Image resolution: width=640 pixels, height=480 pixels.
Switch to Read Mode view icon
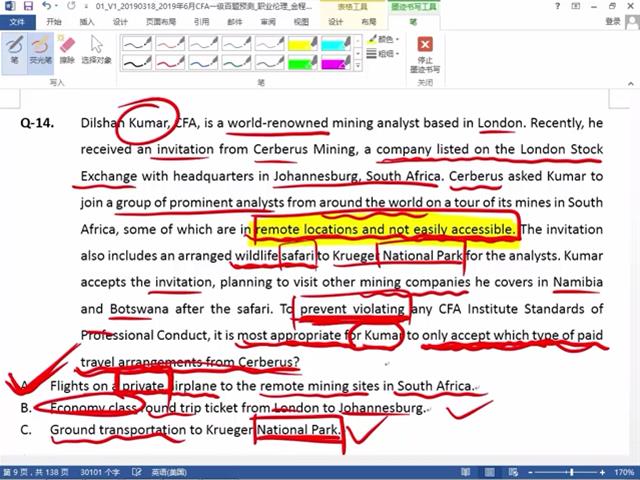click(465, 472)
